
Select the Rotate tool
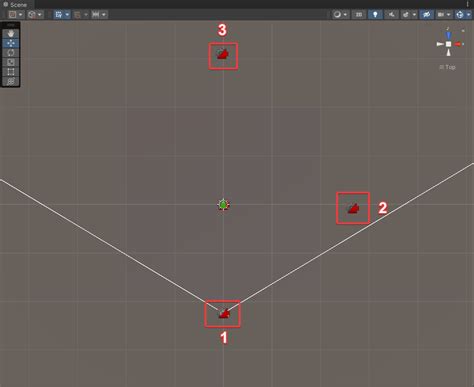[11, 53]
